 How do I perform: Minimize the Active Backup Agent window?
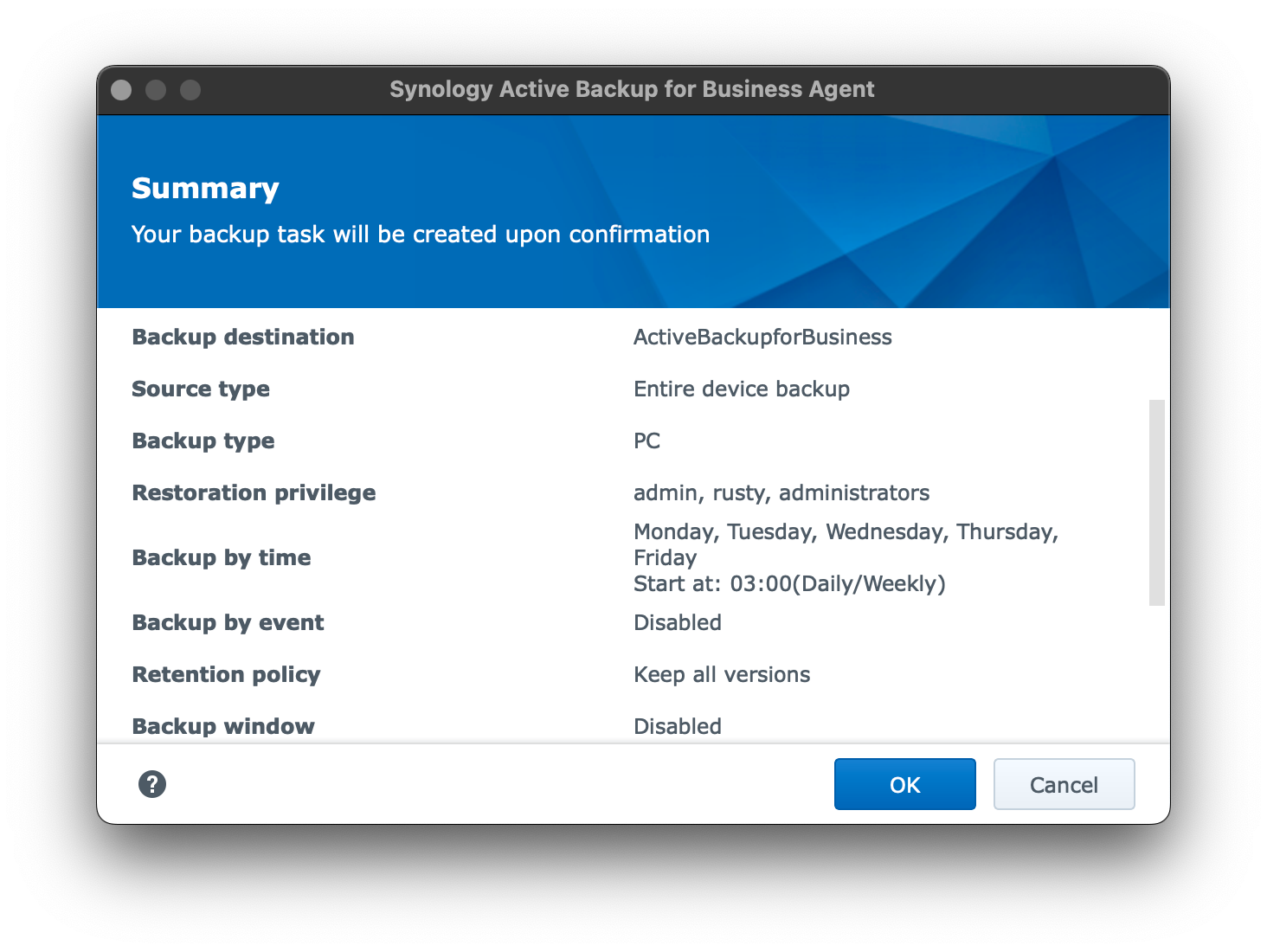(156, 90)
